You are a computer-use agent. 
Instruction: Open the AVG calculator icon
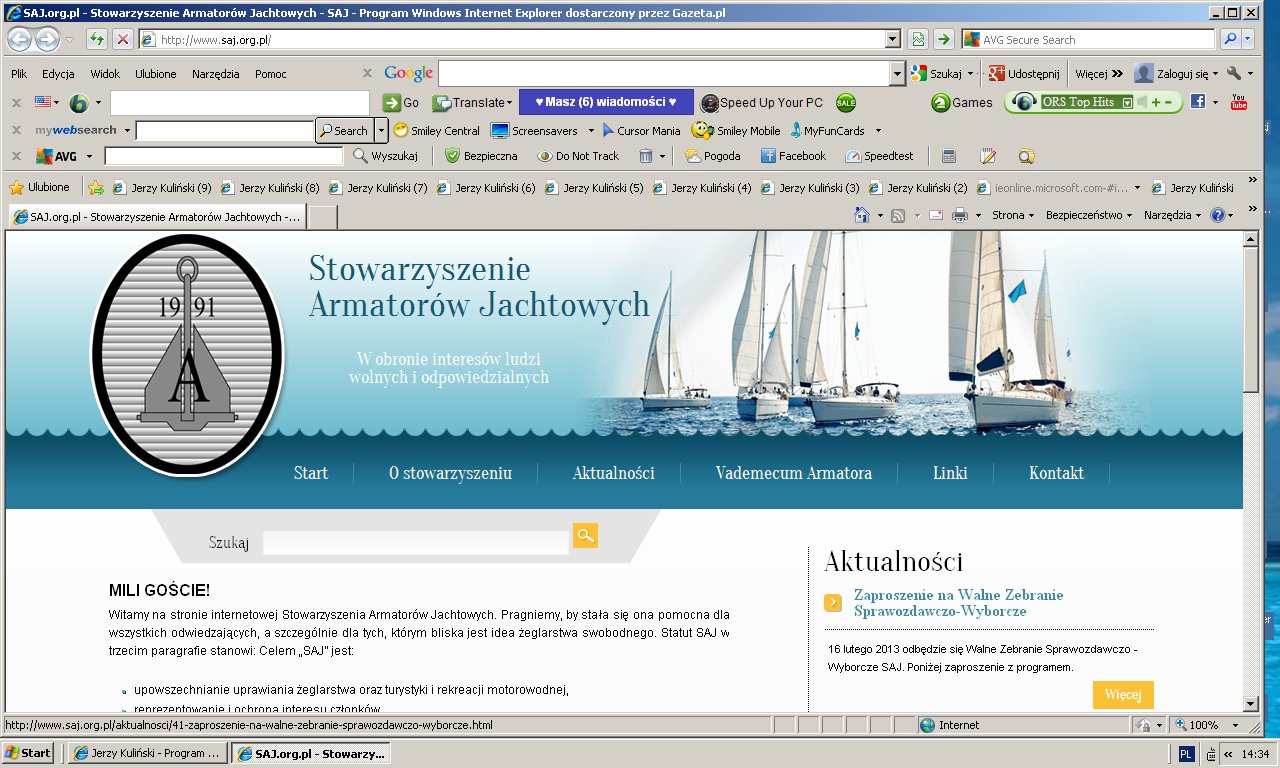click(949, 156)
